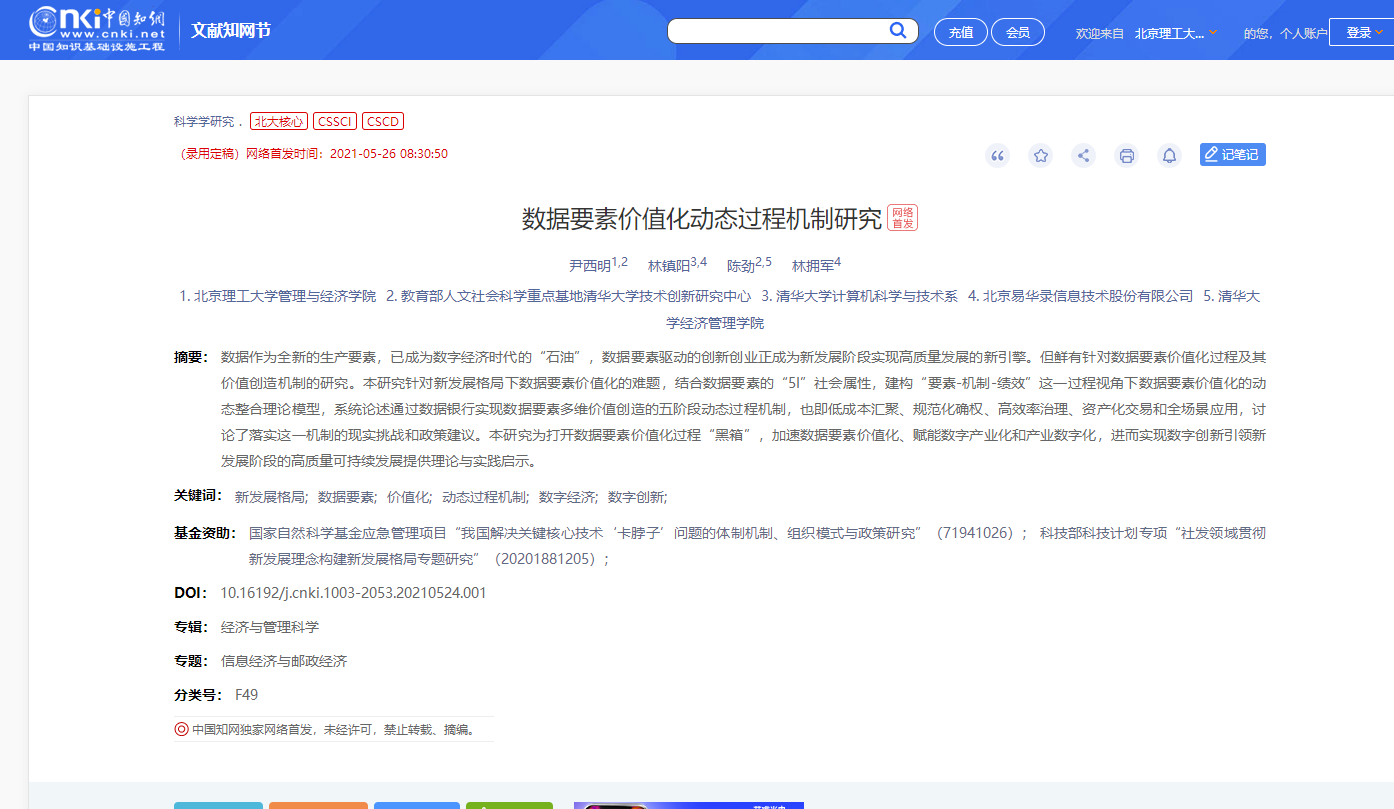Click the notification bell icon
The width and height of the screenshot is (1394, 809).
(1169, 155)
